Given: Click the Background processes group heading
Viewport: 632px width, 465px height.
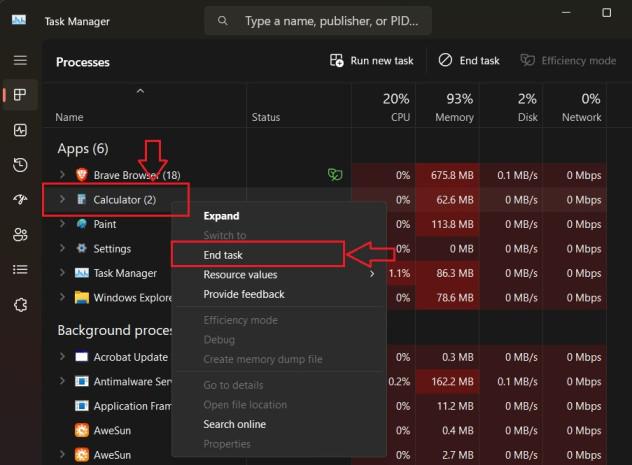Looking at the screenshot, I should [x=114, y=330].
